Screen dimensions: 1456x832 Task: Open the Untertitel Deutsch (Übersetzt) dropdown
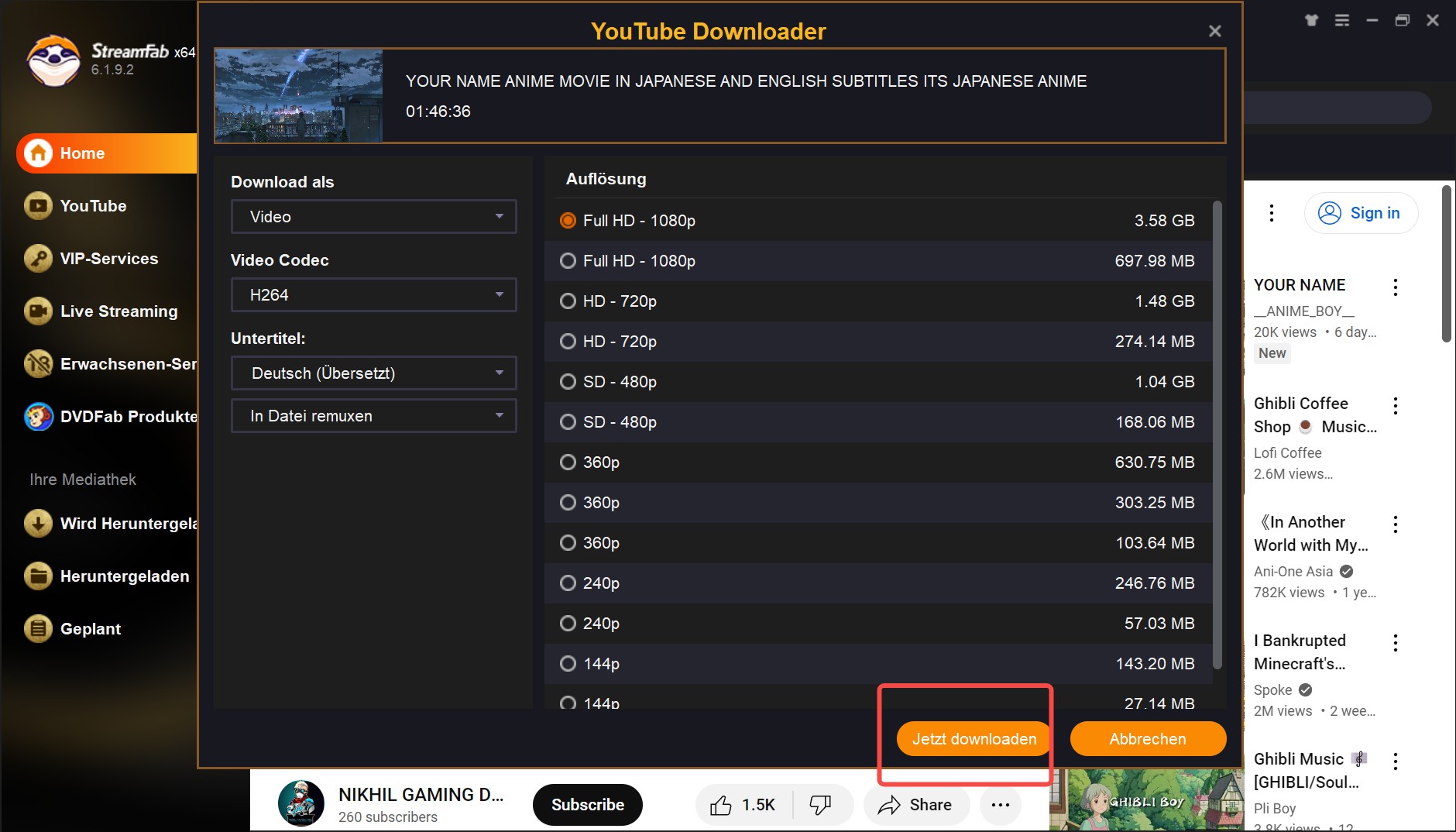(x=373, y=373)
